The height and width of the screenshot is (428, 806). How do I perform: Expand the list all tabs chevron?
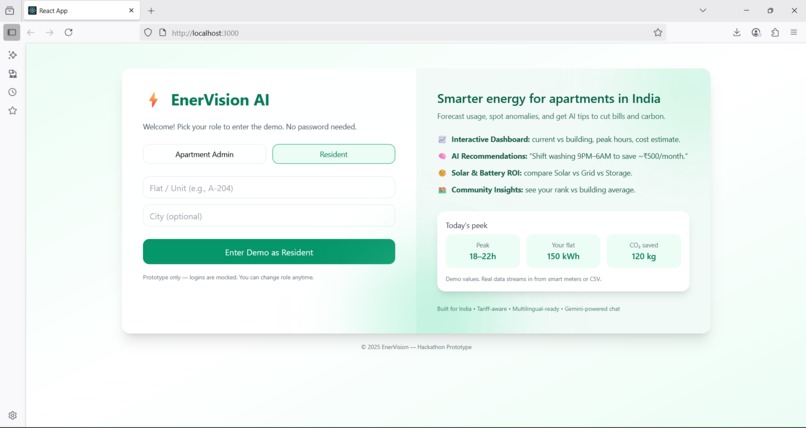[703, 10]
